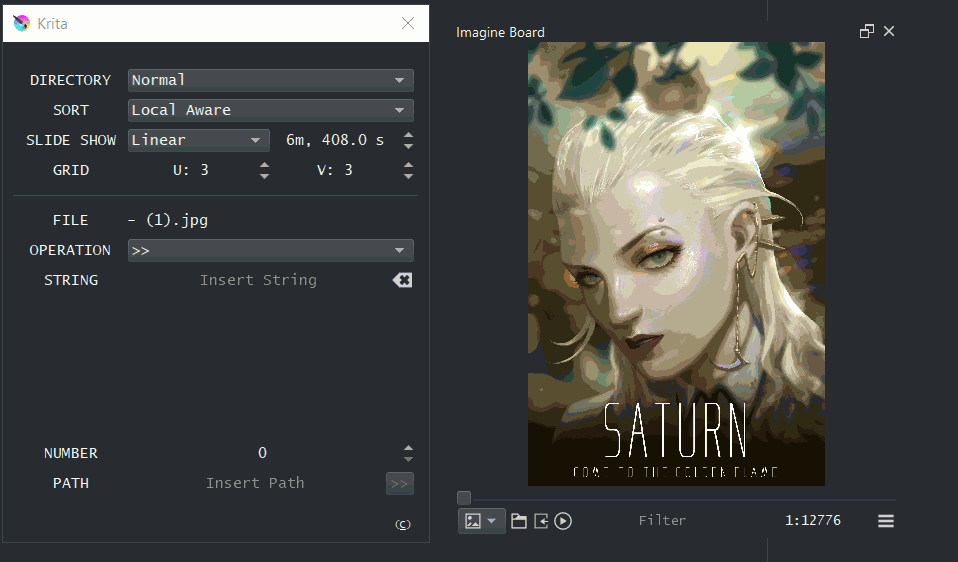
Task: Click the import image arrow icon
Action: click(x=541, y=521)
